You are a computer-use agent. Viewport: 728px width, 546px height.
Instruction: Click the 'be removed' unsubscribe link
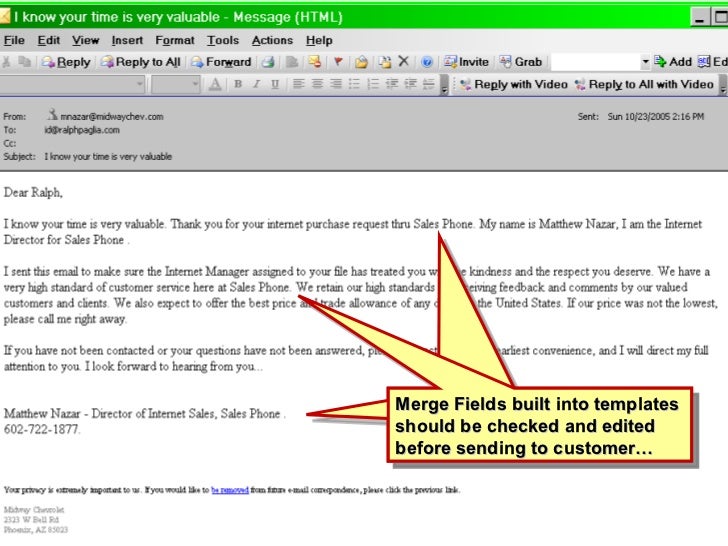[230, 490]
